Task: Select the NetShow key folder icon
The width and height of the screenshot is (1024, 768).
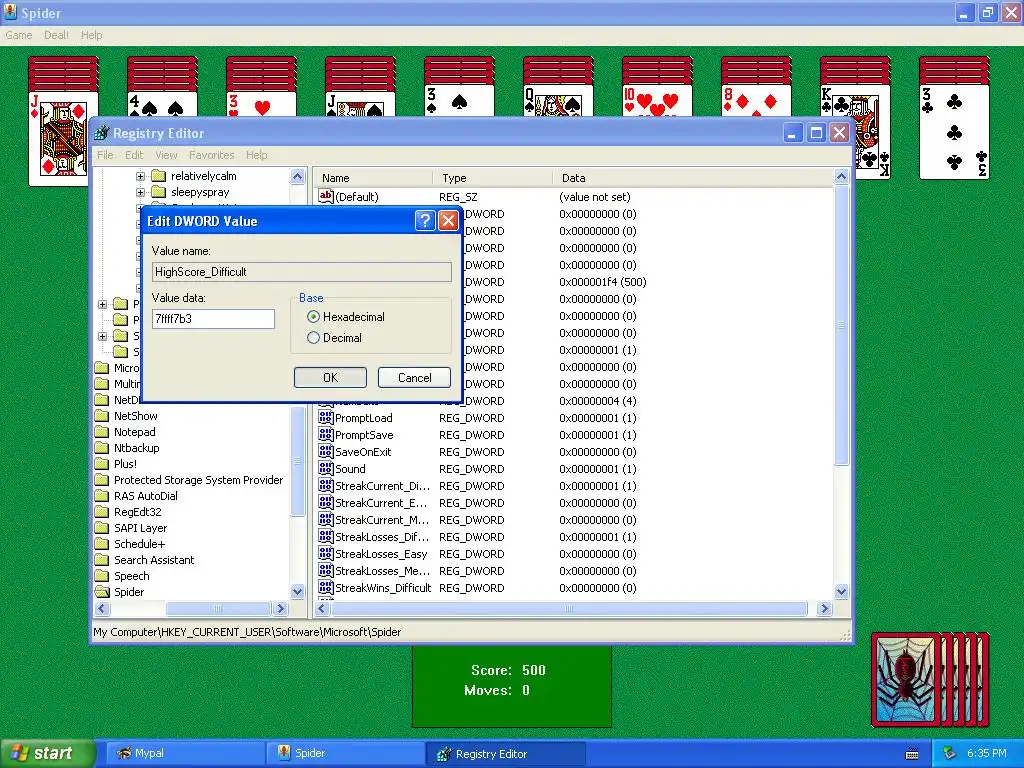Action: (x=102, y=416)
